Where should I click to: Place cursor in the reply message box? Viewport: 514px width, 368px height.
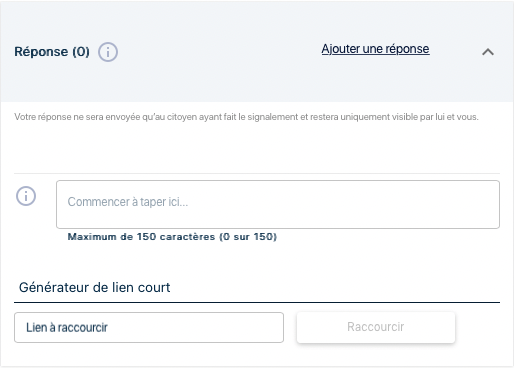[278, 204]
